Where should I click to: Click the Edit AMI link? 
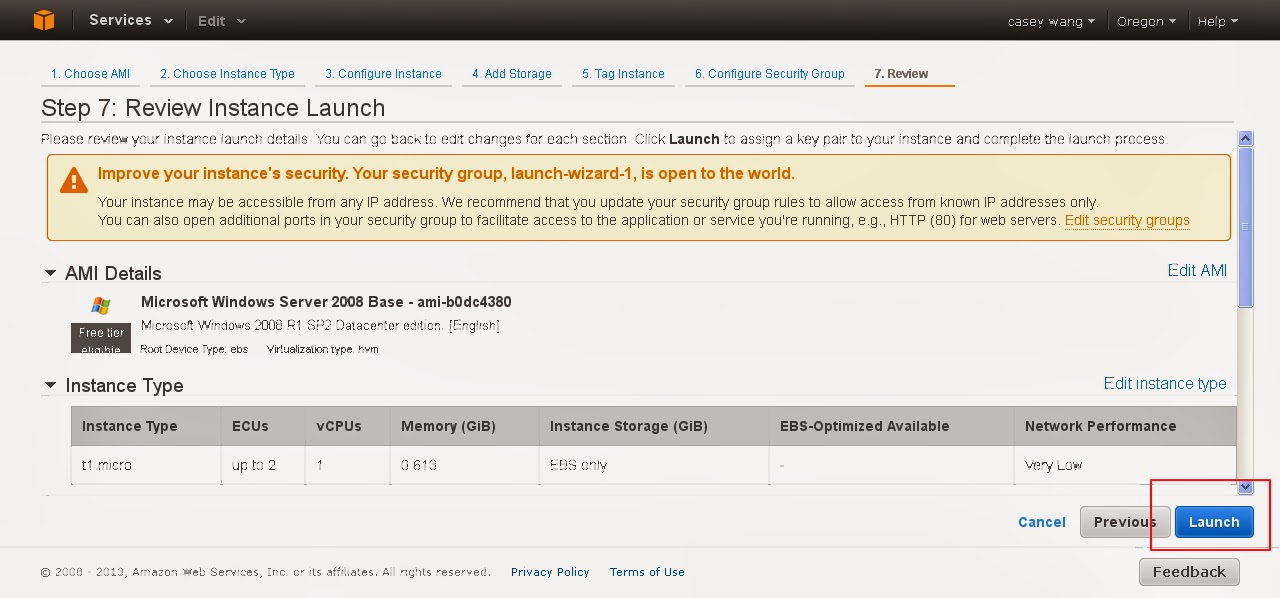point(1197,270)
